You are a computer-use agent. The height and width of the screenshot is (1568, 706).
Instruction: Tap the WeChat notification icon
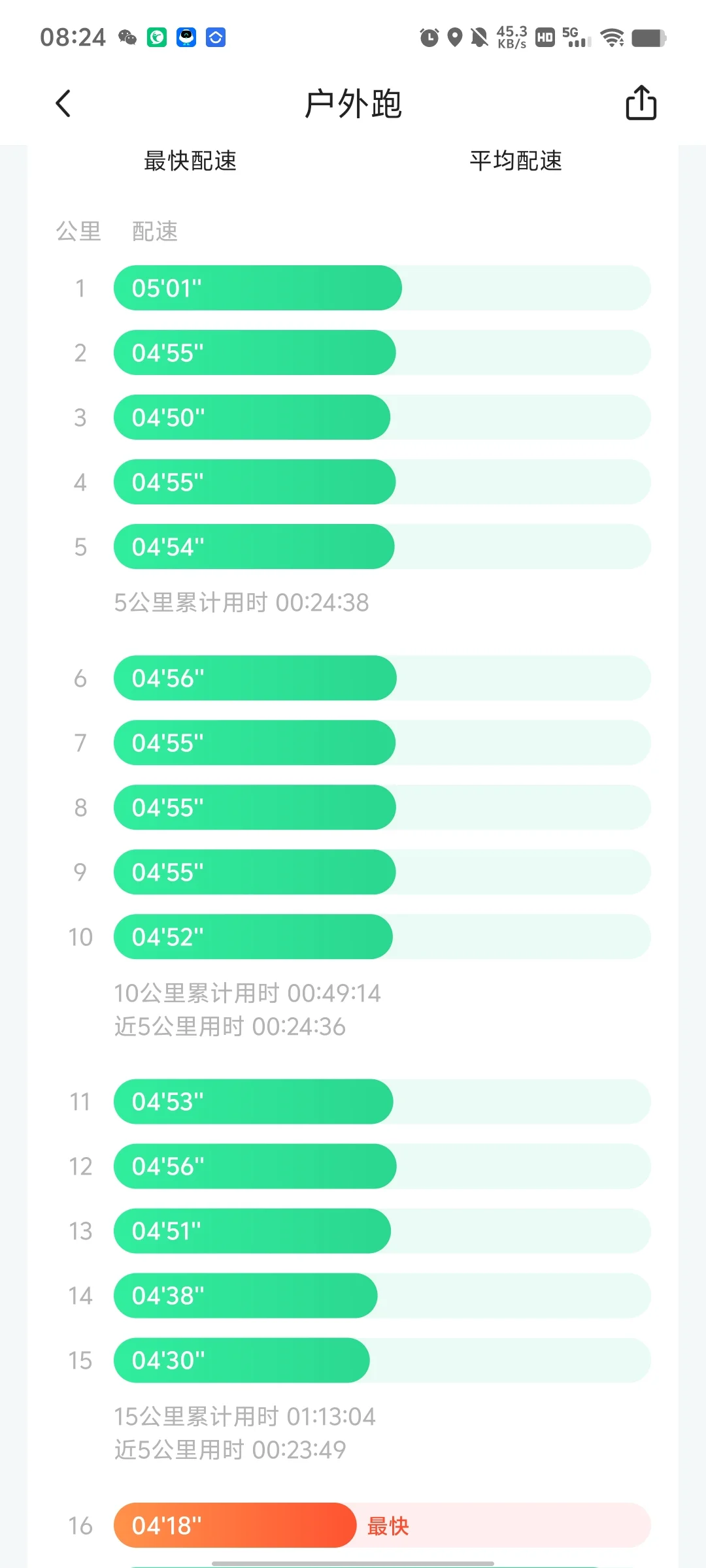coord(127,37)
